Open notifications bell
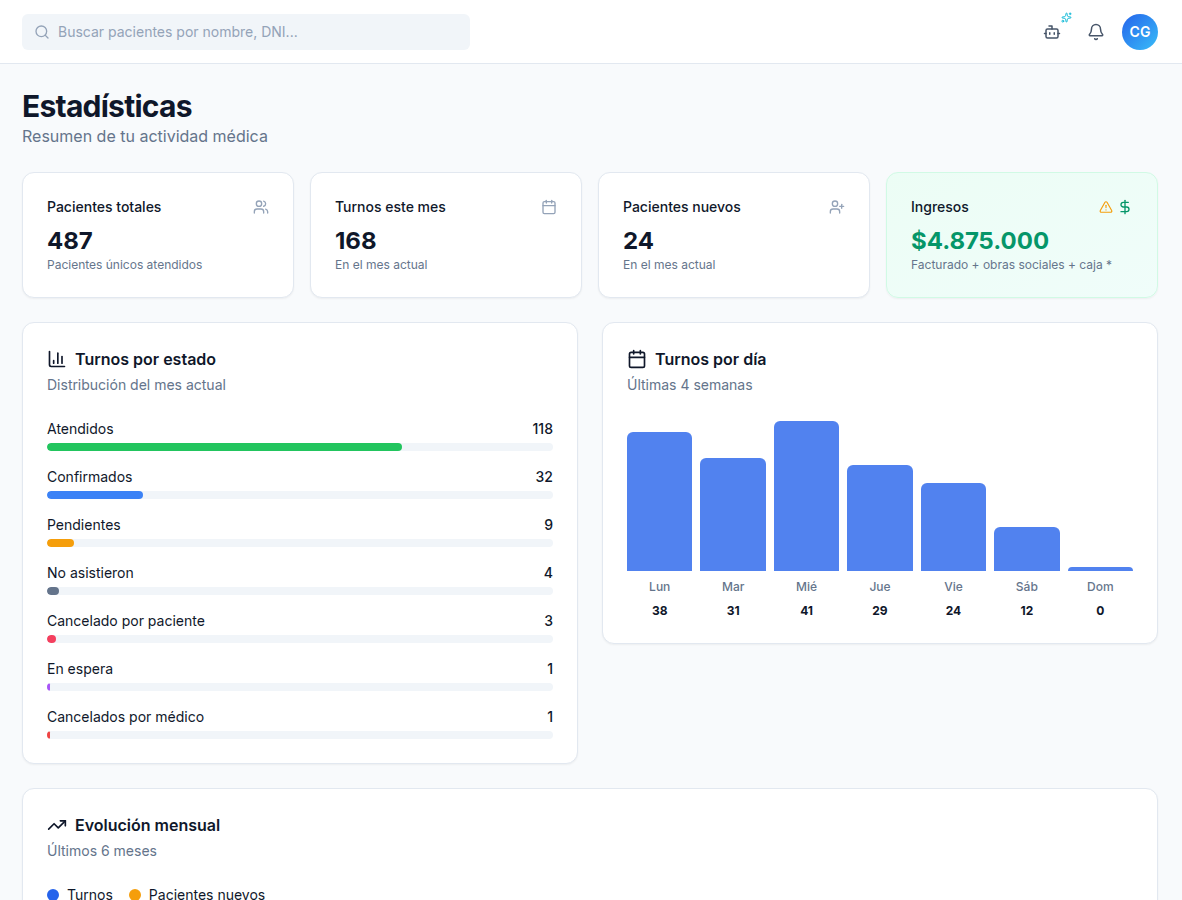The height and width of the screenshot is (900, 1182). [1095, 32]
